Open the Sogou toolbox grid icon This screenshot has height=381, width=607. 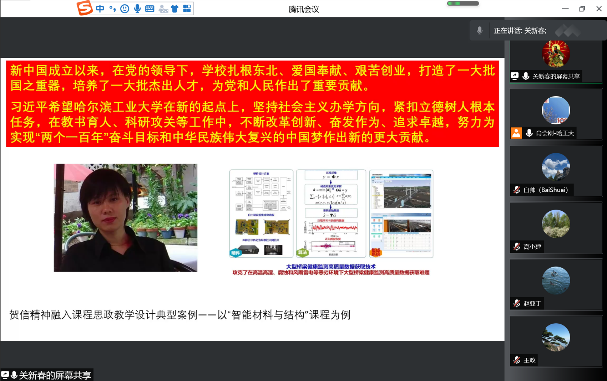point(187,9)
